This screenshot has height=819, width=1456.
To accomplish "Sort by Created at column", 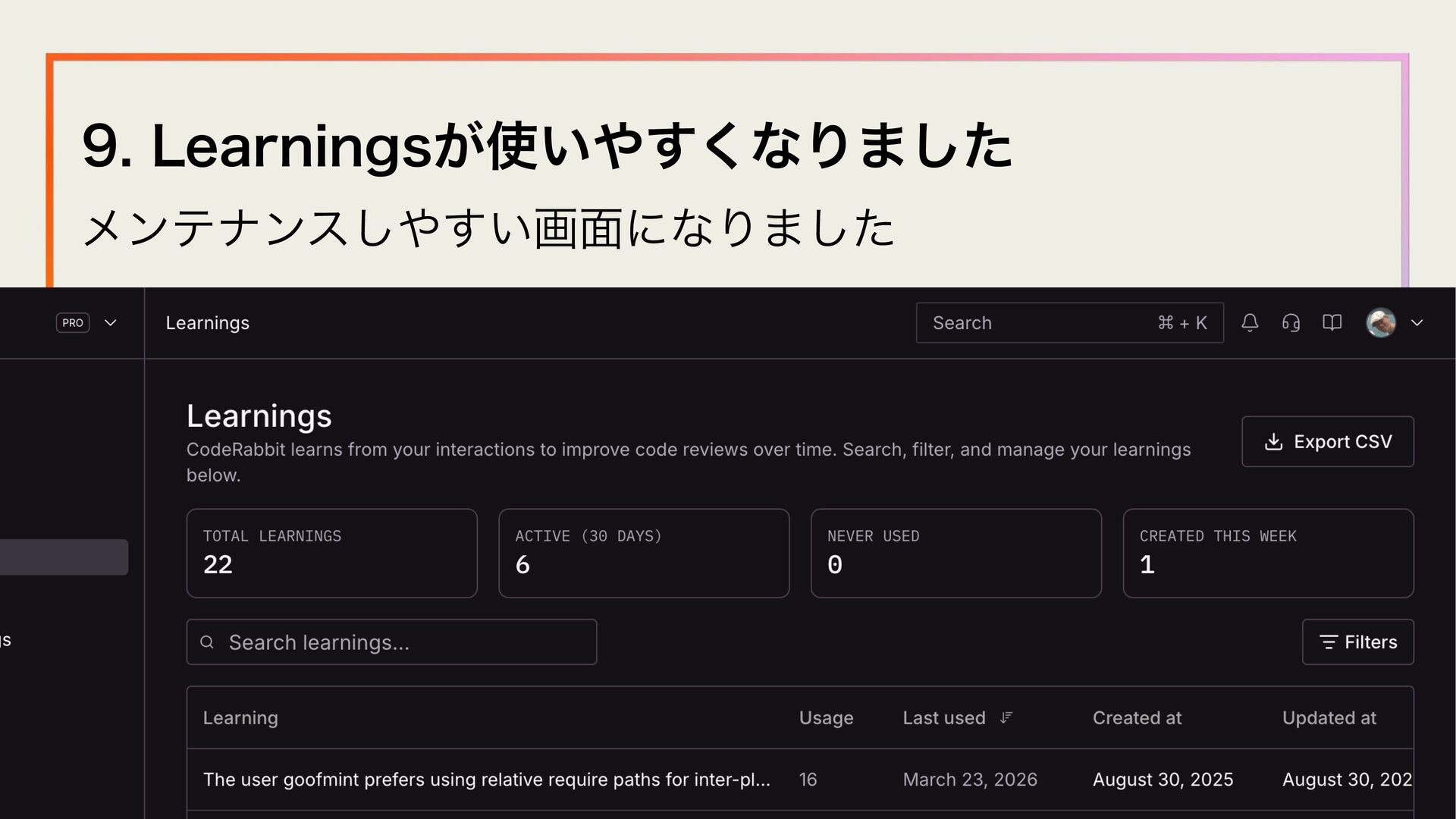I will point(1137,718).
